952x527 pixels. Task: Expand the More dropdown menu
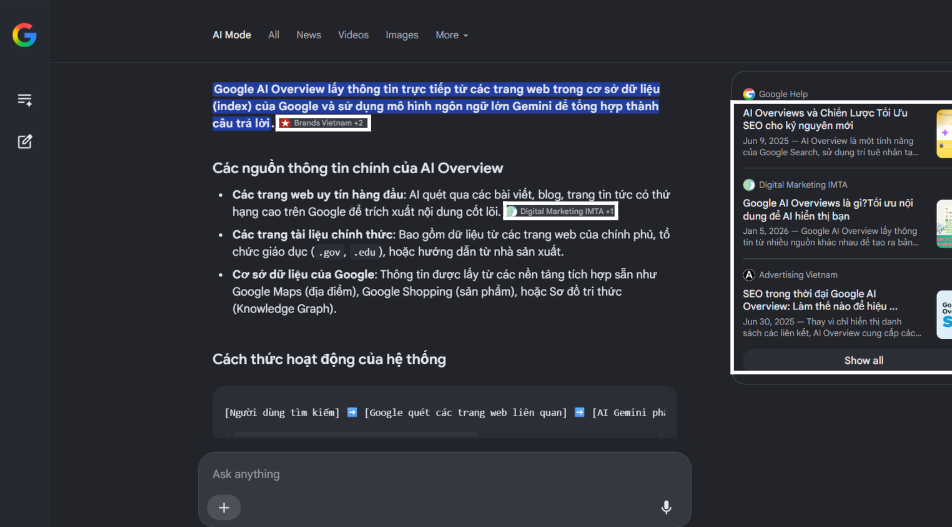point(451,35)
